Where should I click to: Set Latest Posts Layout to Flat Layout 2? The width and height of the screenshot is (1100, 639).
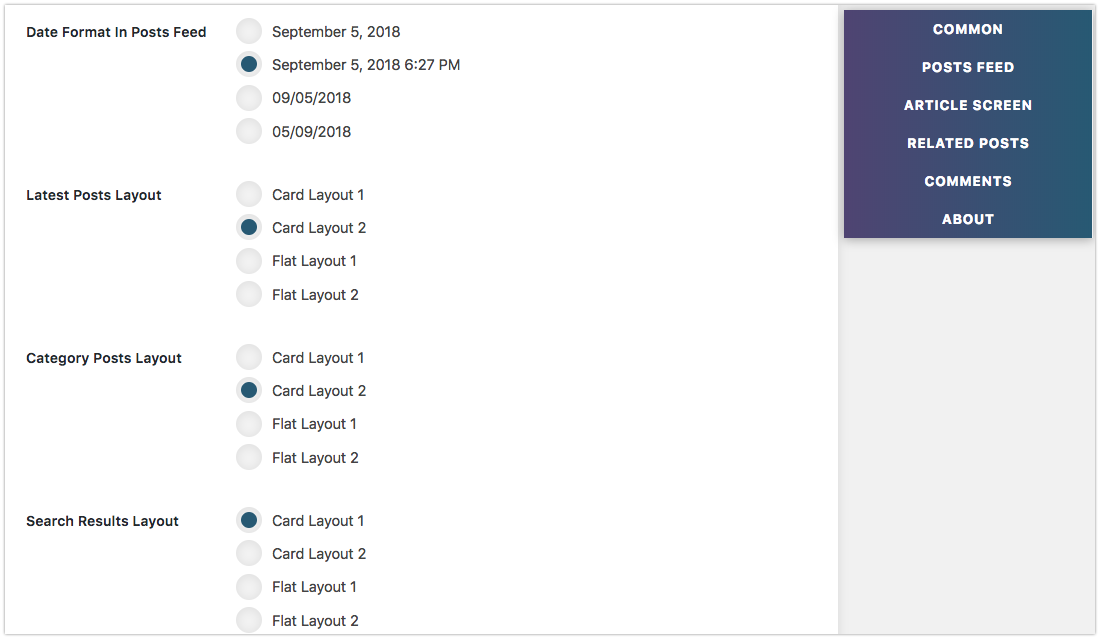tap(248, 294)
